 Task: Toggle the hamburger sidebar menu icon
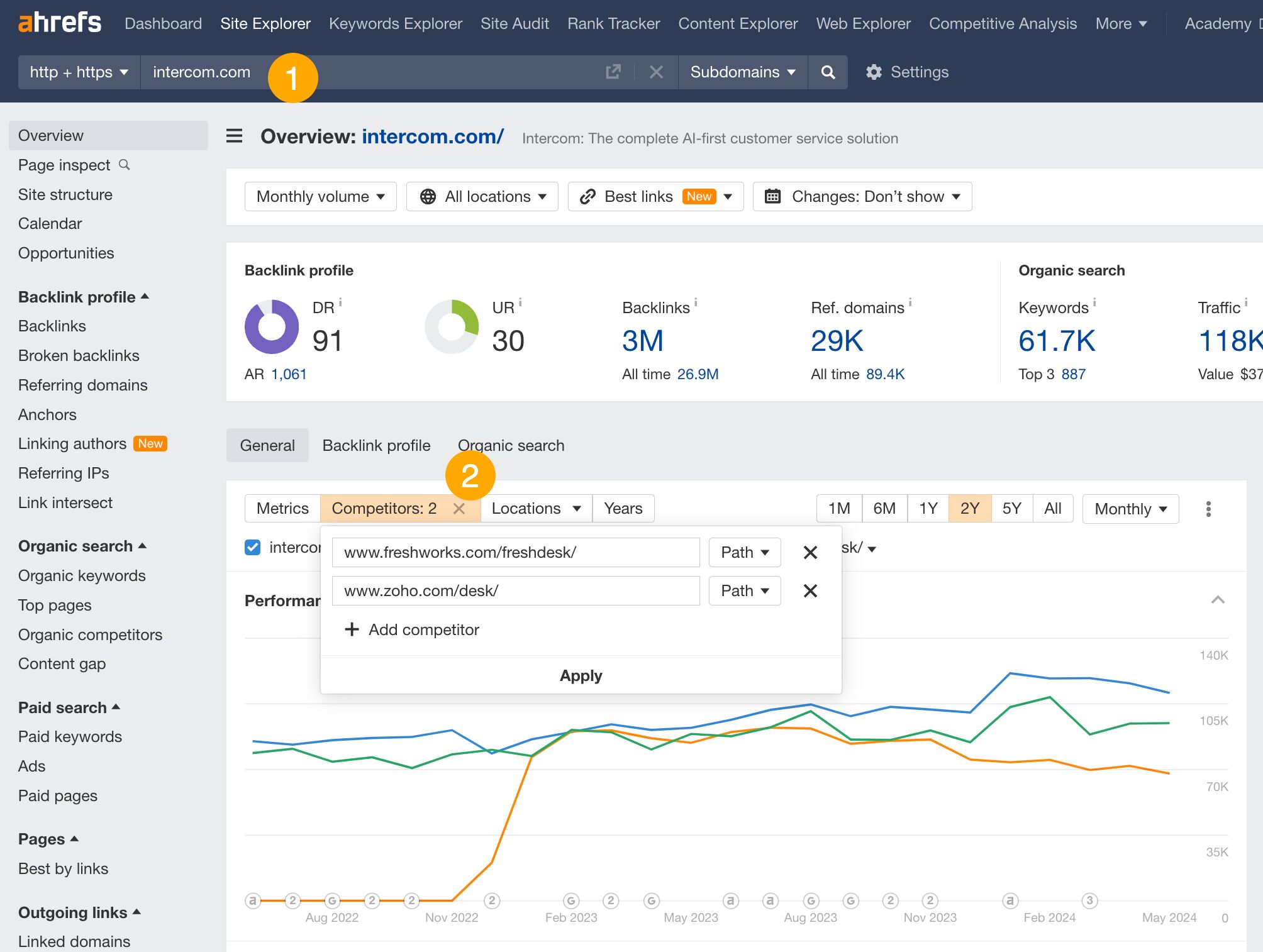(x=234, y=136)
